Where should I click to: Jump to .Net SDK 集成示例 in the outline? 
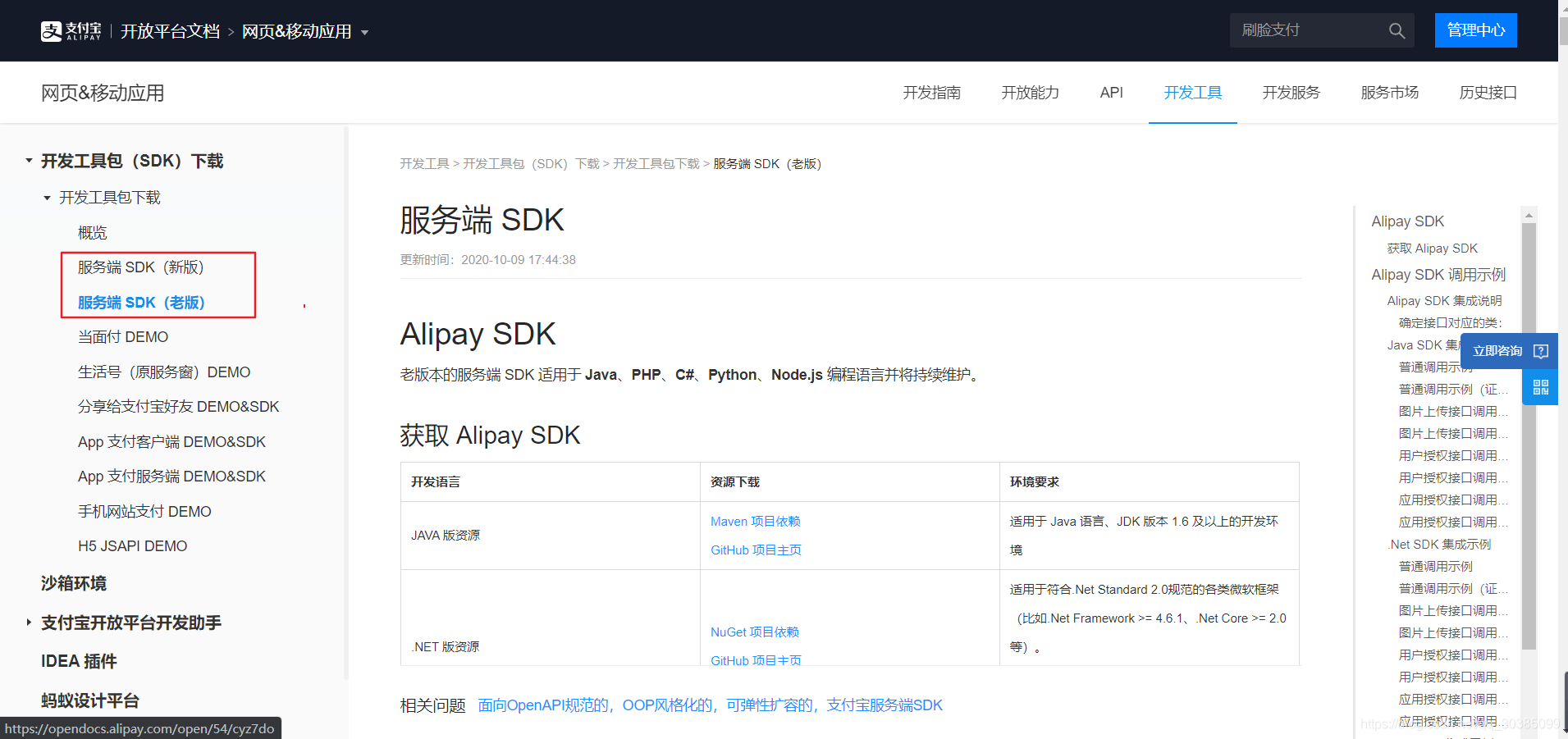(x=1439, y=545)
